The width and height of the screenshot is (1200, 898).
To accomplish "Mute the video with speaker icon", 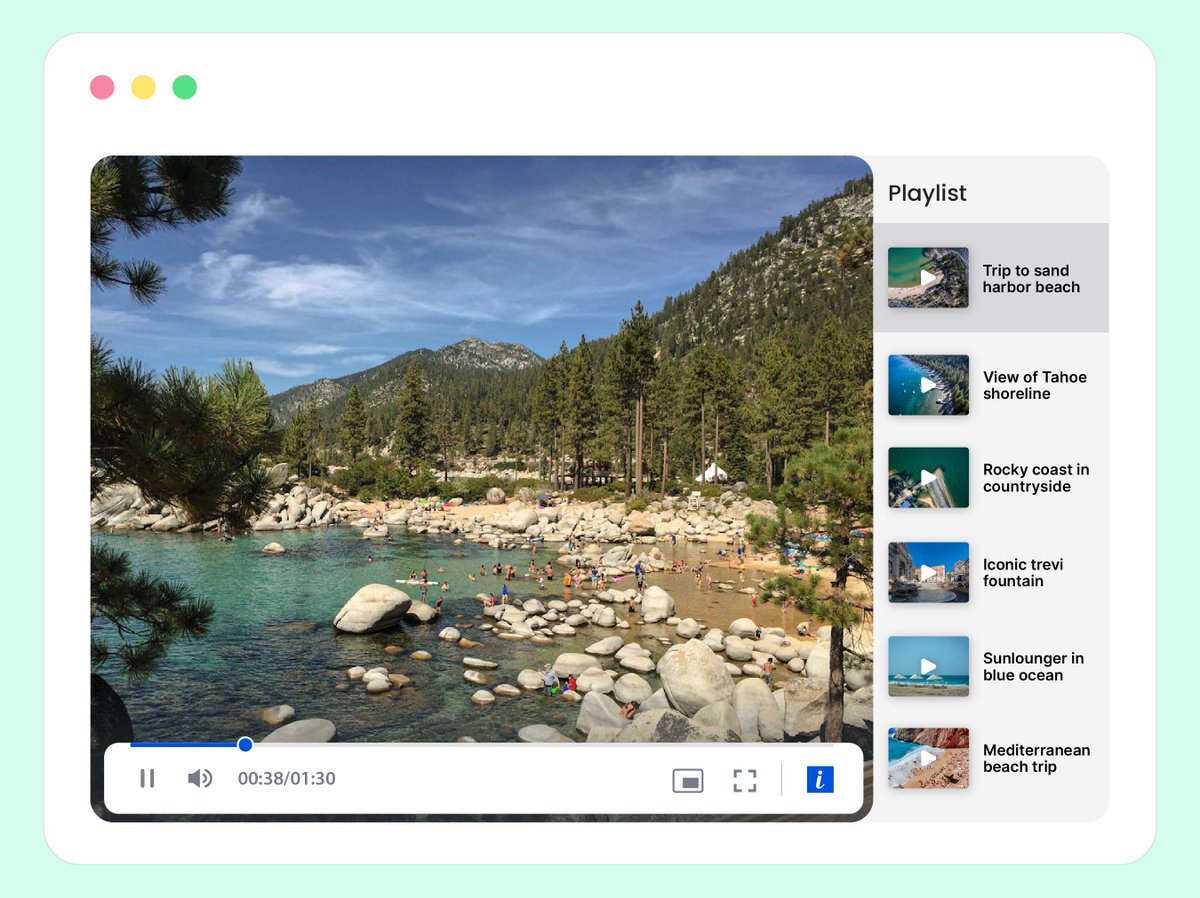I will click(x=200, y=778).
